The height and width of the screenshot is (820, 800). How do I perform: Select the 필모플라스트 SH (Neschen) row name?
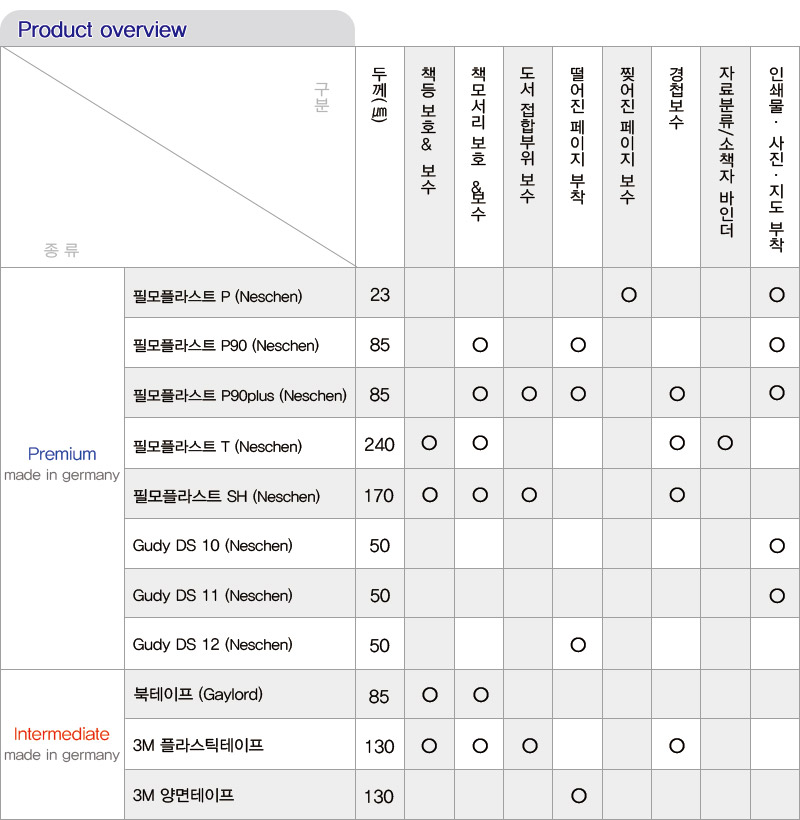pos(226,496)
